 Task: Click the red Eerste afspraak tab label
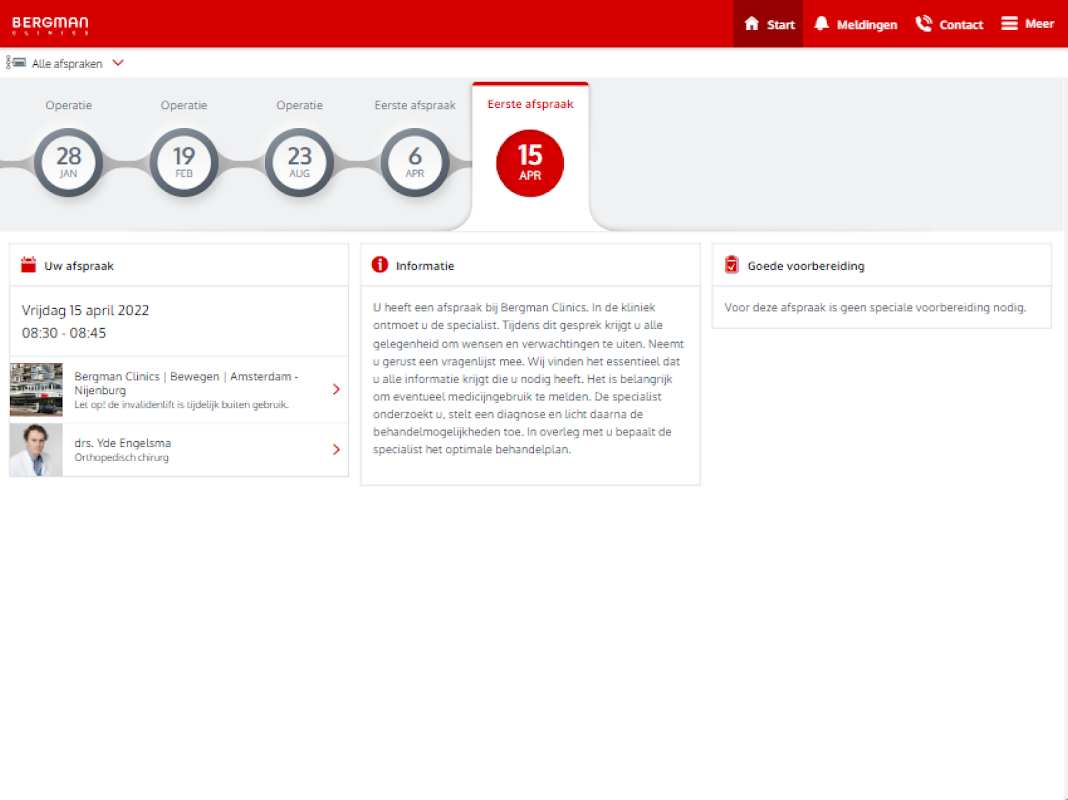[x=530, y=104]
